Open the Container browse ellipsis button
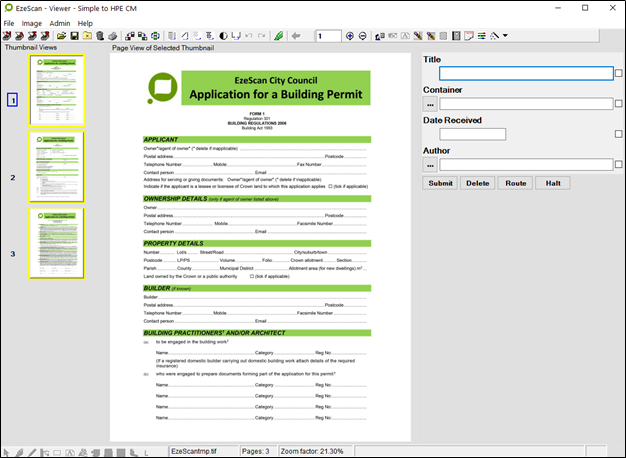 pos(430,103)
